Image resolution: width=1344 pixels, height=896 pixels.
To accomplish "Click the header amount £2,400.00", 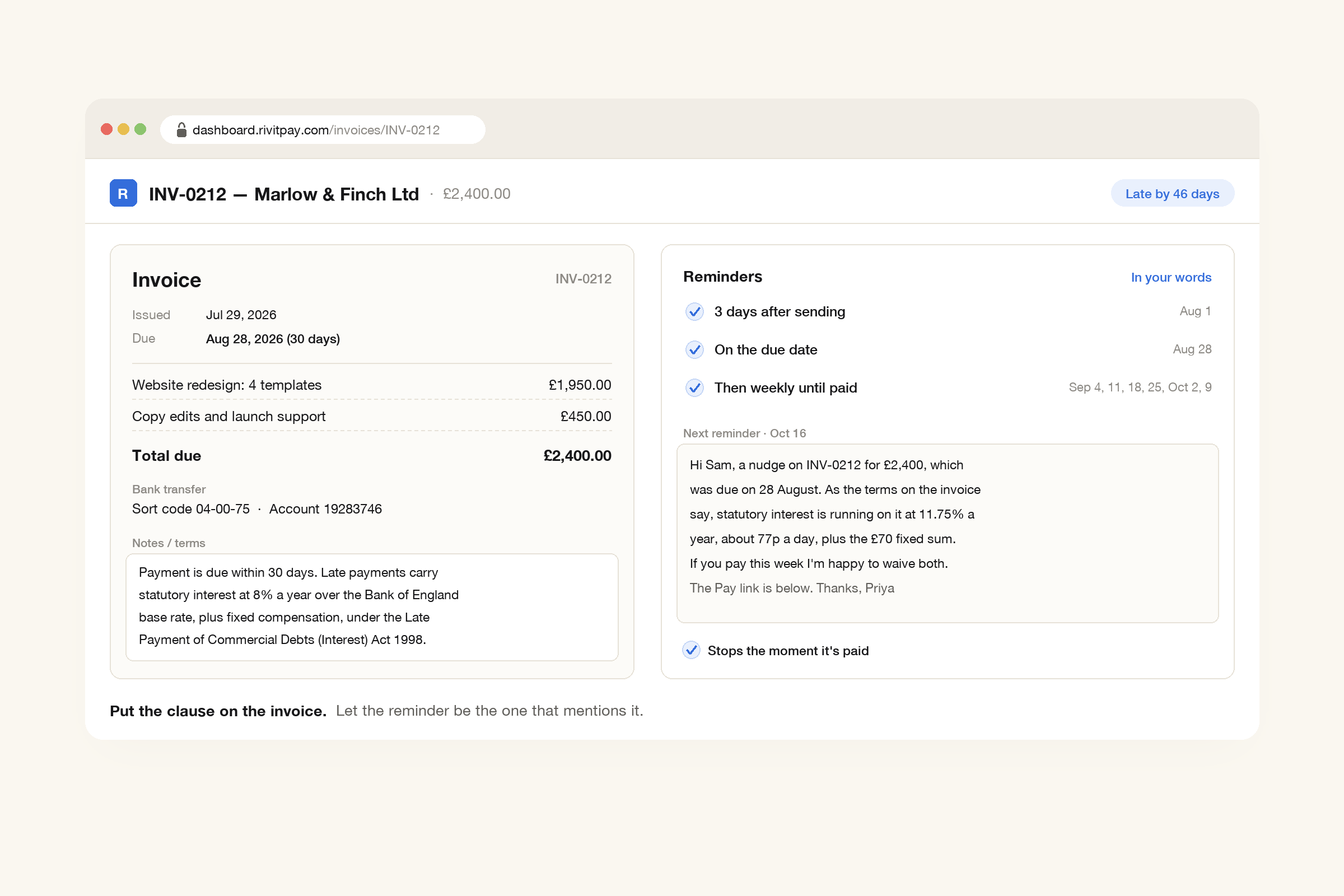I will tap(477, 194).
